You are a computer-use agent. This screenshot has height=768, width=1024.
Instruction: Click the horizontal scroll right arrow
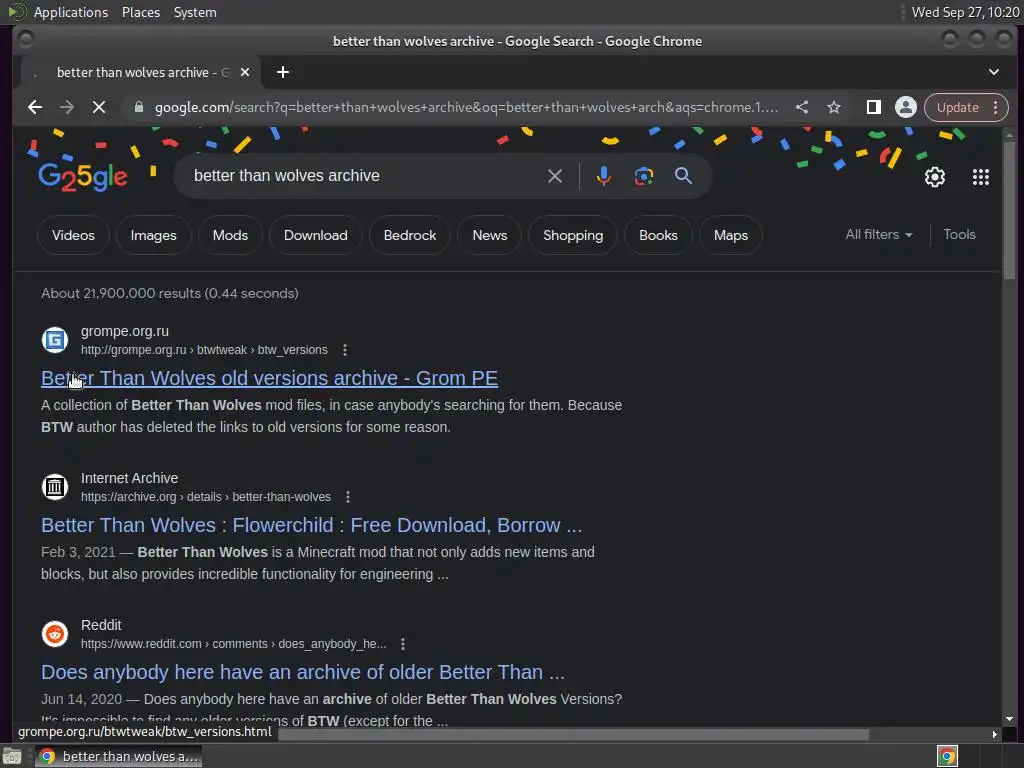click(994, 734)
